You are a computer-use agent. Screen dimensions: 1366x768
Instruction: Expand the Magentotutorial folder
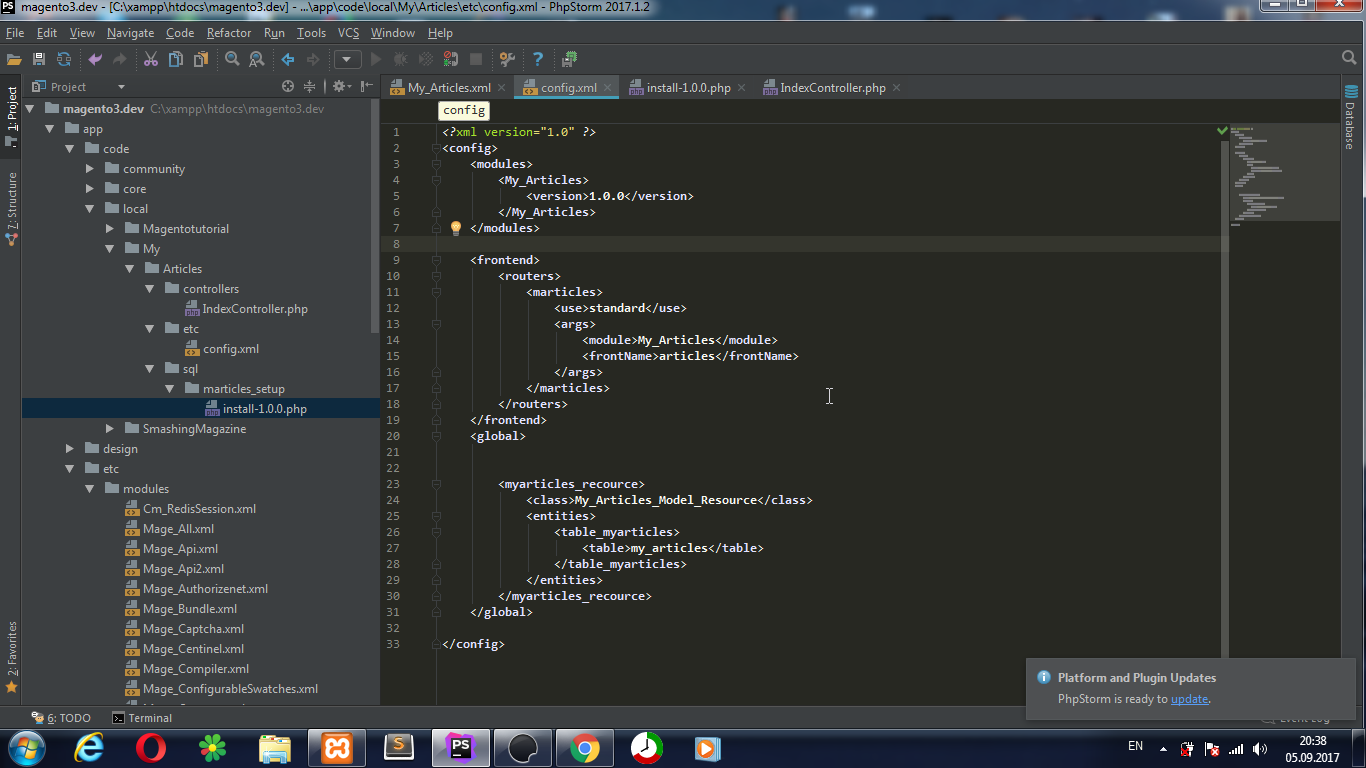(x=109, y=229)
